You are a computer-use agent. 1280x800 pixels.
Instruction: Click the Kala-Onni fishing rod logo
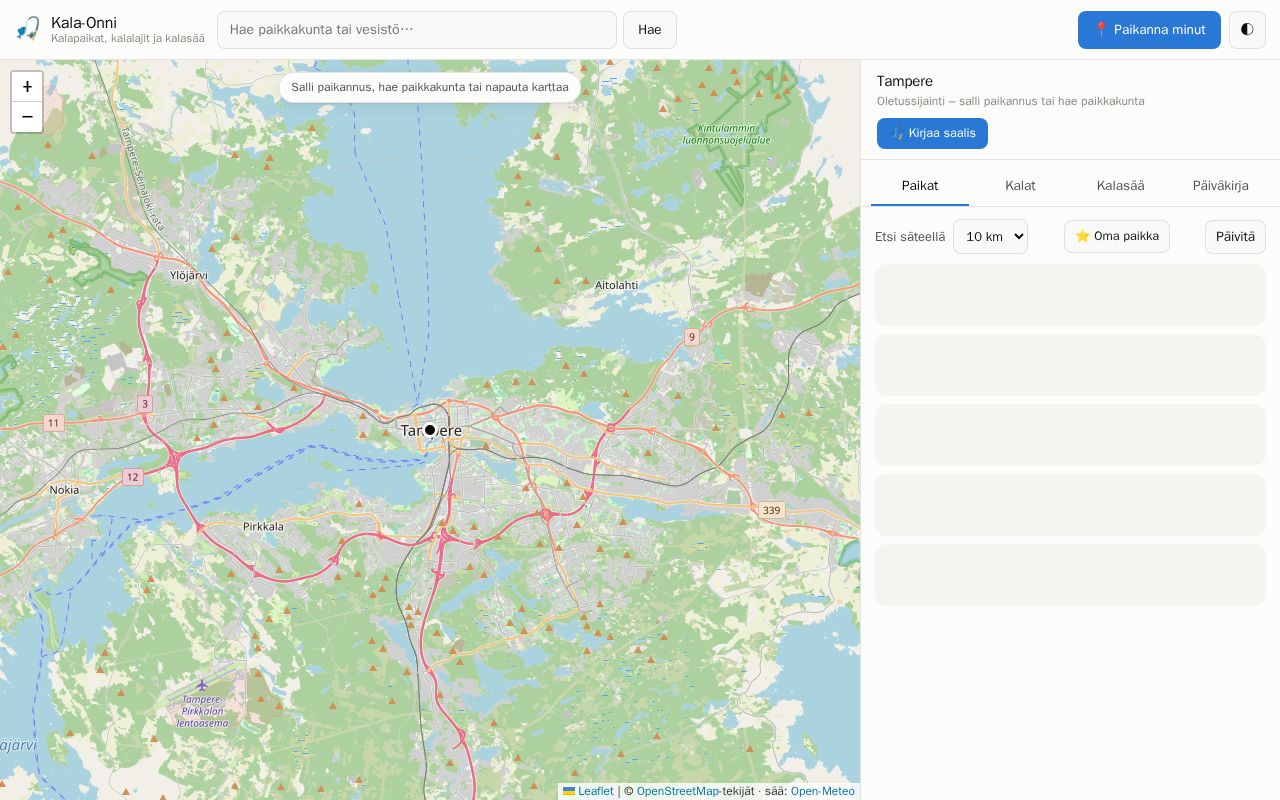point(28,29)
